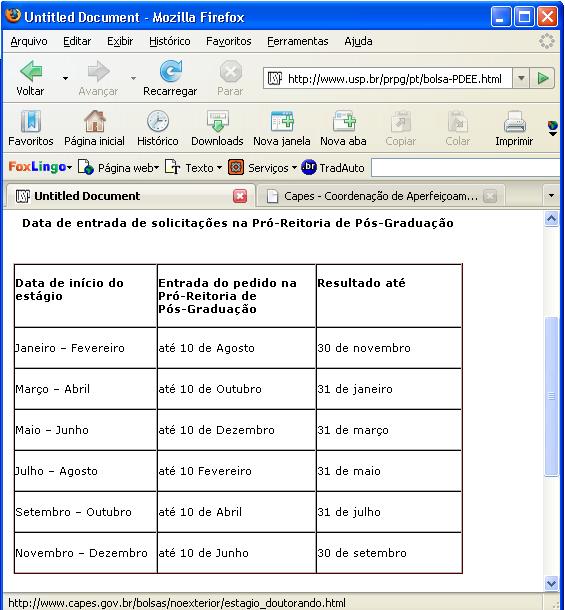This screenshot has width=565, height=610.
Task: Open the Ferramentas menu
Action: (298, 41)
